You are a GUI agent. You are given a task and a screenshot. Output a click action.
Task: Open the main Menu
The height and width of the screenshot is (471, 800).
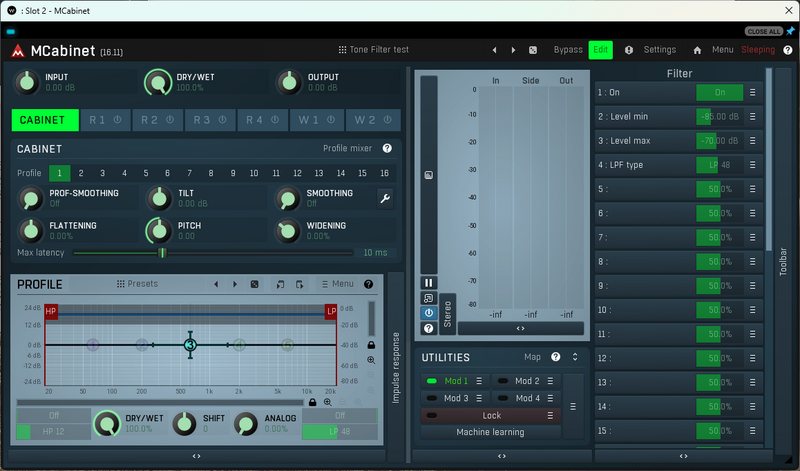[x=722, y=49]
